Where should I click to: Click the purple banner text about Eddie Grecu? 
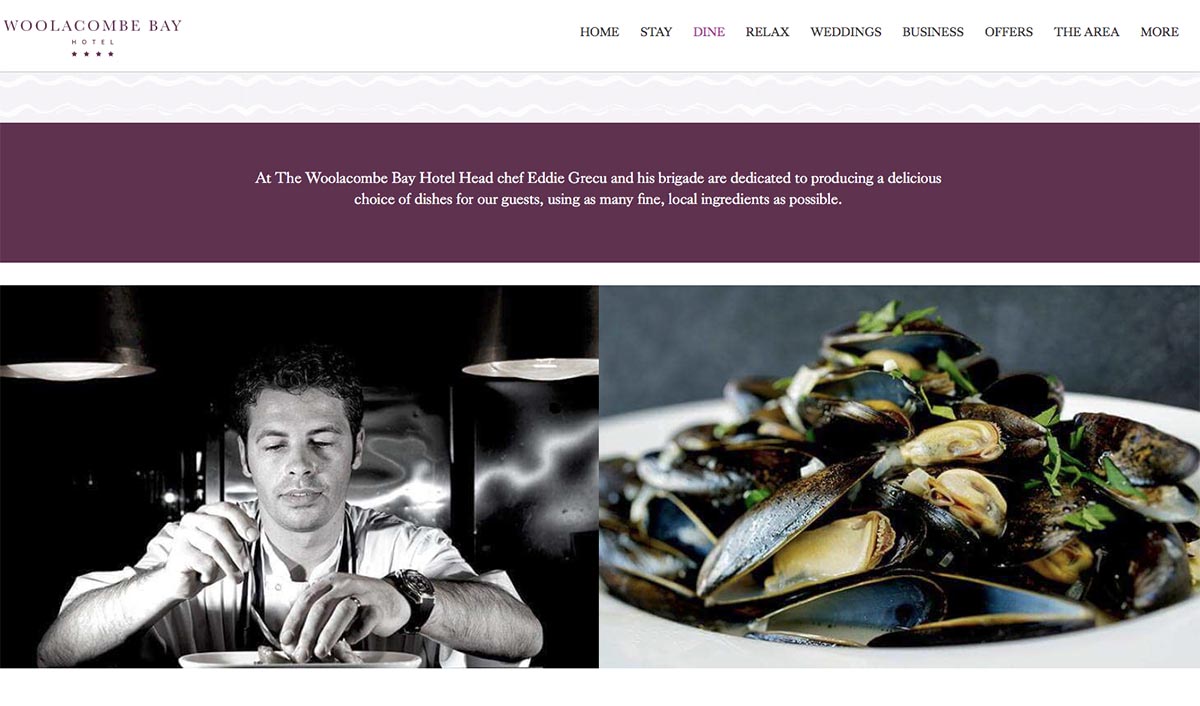[598, 189]
